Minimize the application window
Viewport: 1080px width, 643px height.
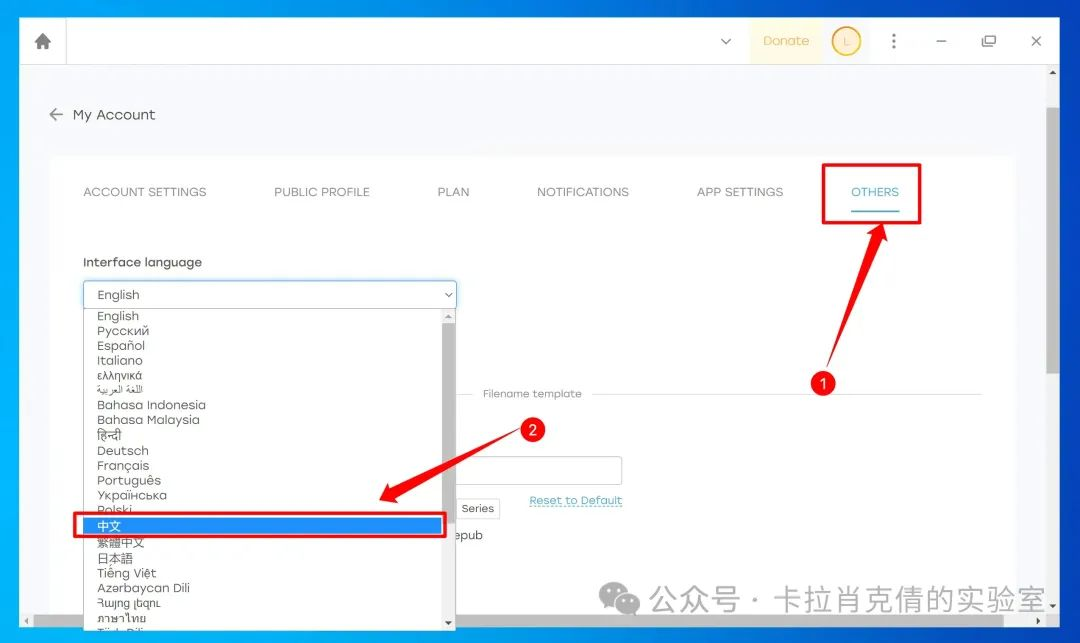[941, 41]
